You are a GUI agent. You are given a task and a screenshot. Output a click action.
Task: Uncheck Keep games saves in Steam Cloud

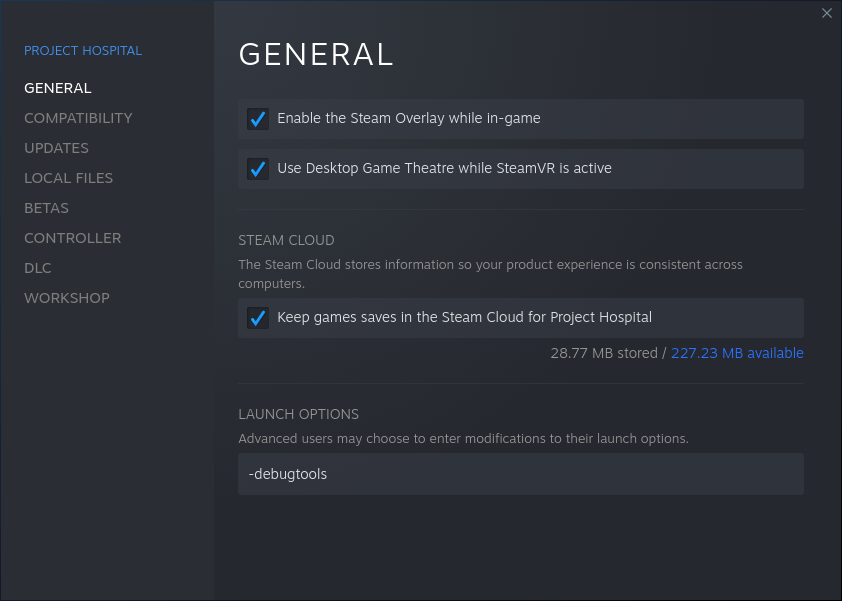[258, 317]
